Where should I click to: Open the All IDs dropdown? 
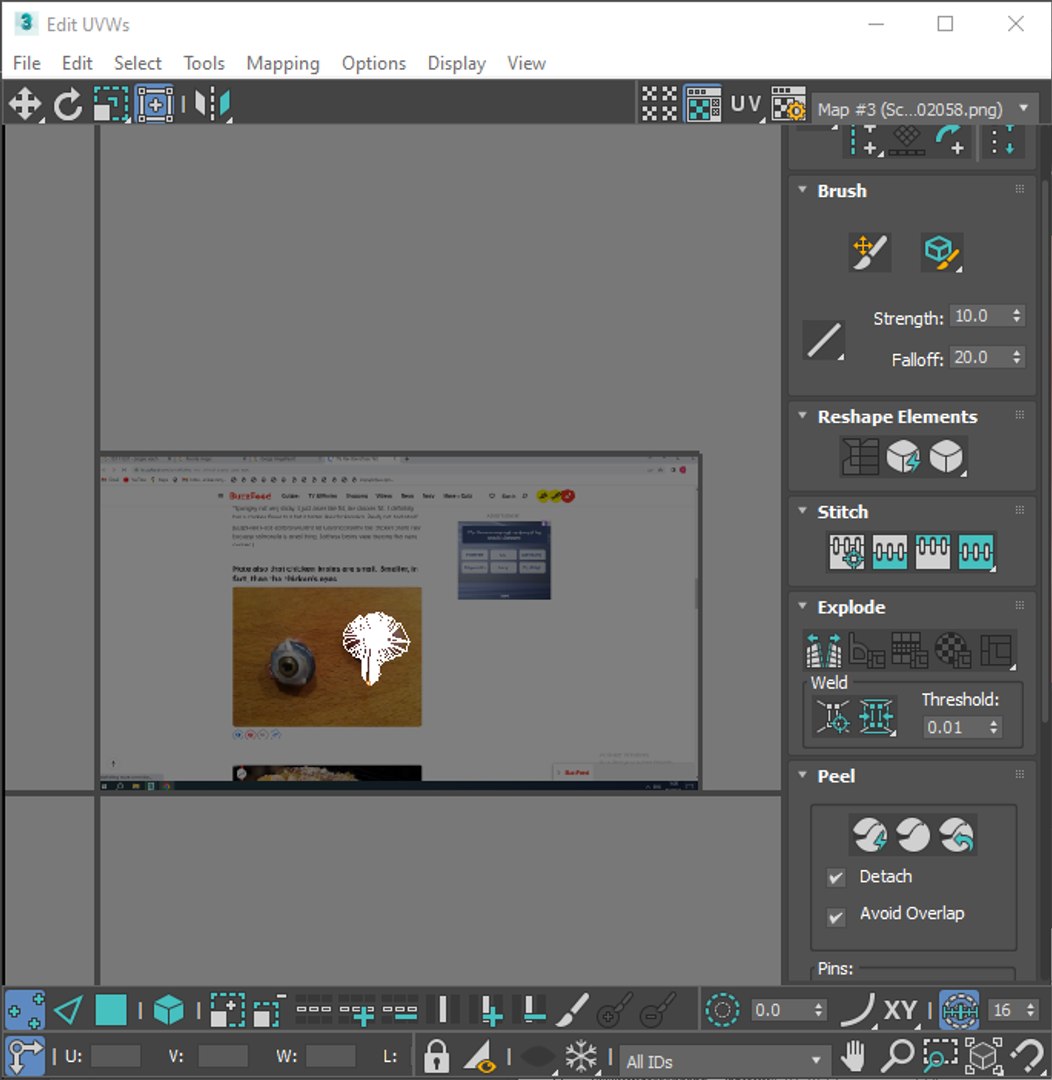point(723,1061)
